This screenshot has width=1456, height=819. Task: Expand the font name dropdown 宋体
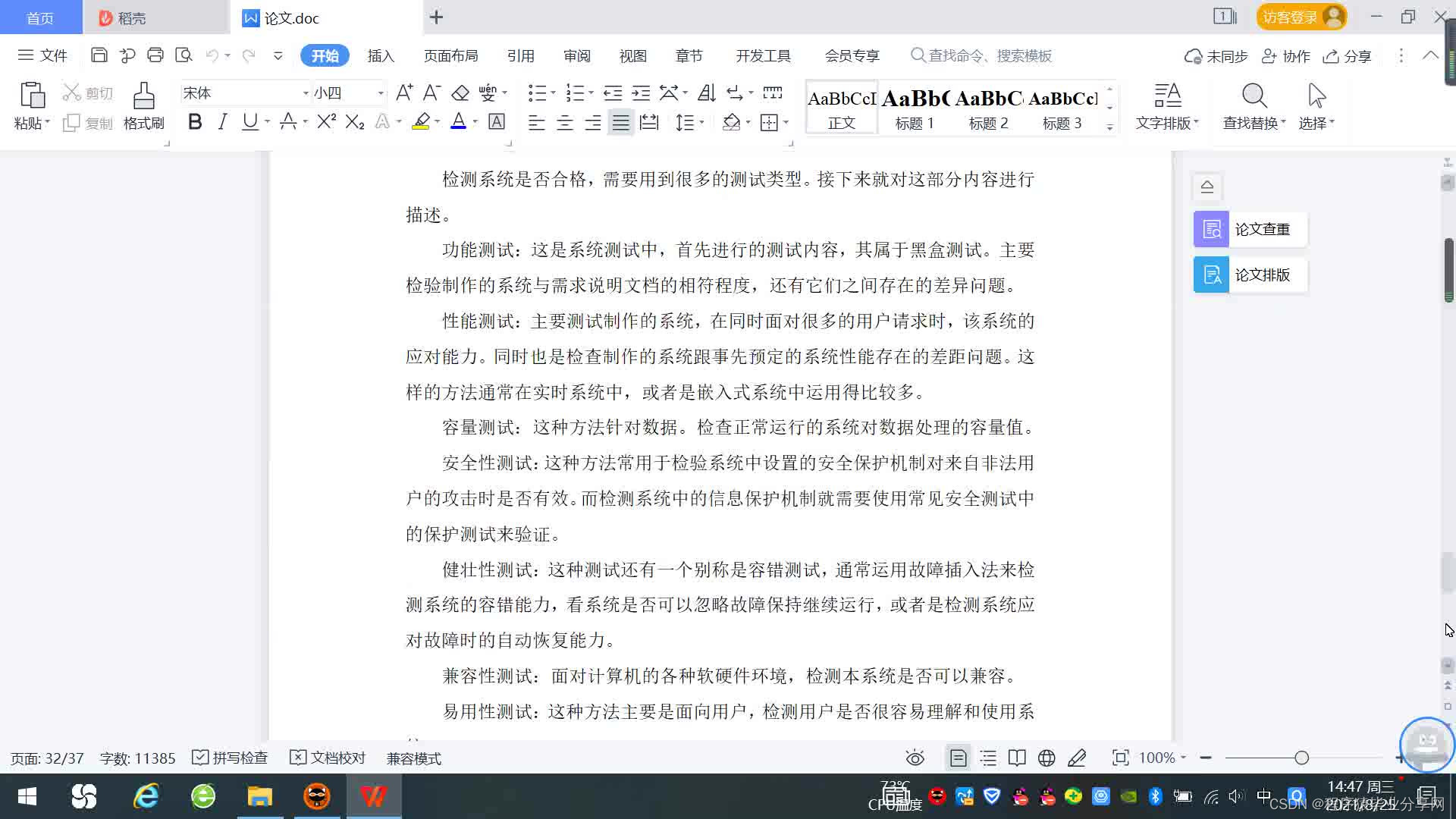point(306,93)
